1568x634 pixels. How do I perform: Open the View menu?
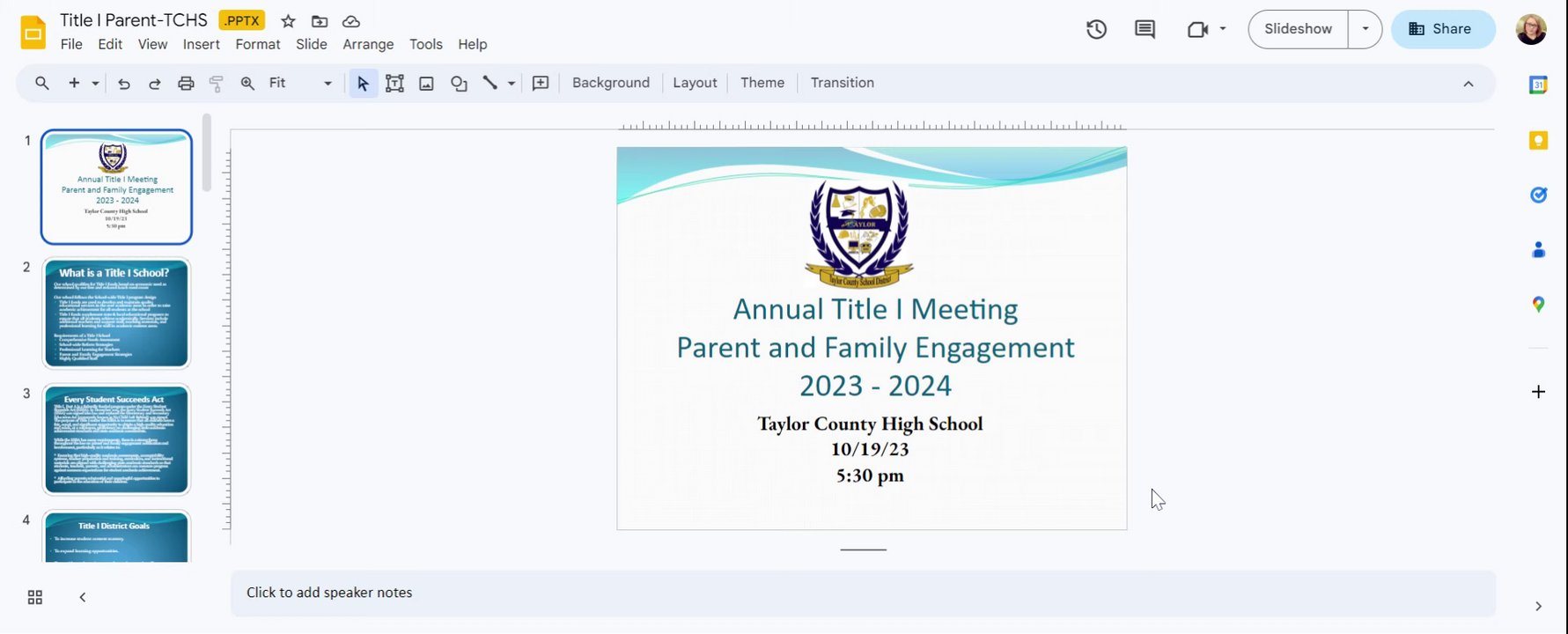coord(152,44)
